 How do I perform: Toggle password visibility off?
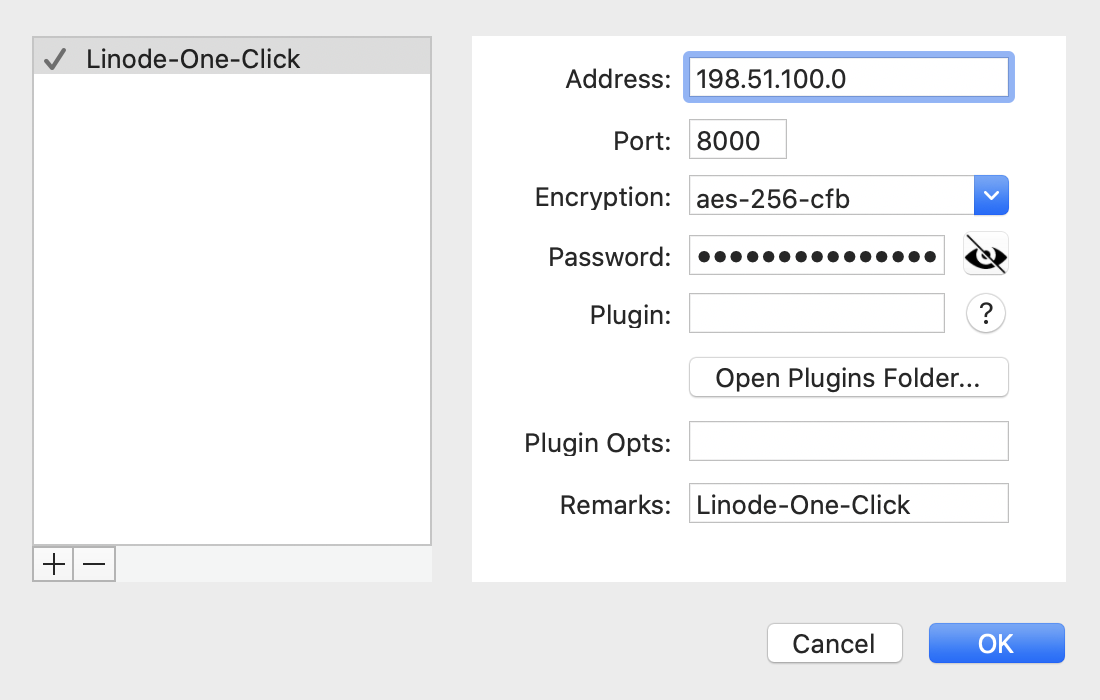[x=985, y=254]
